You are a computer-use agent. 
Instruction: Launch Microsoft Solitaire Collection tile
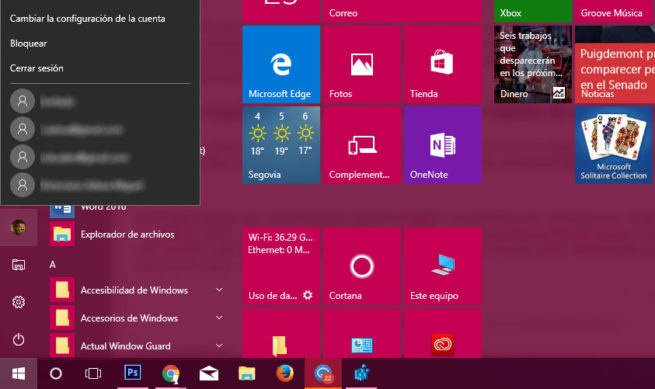pos(614,145)
